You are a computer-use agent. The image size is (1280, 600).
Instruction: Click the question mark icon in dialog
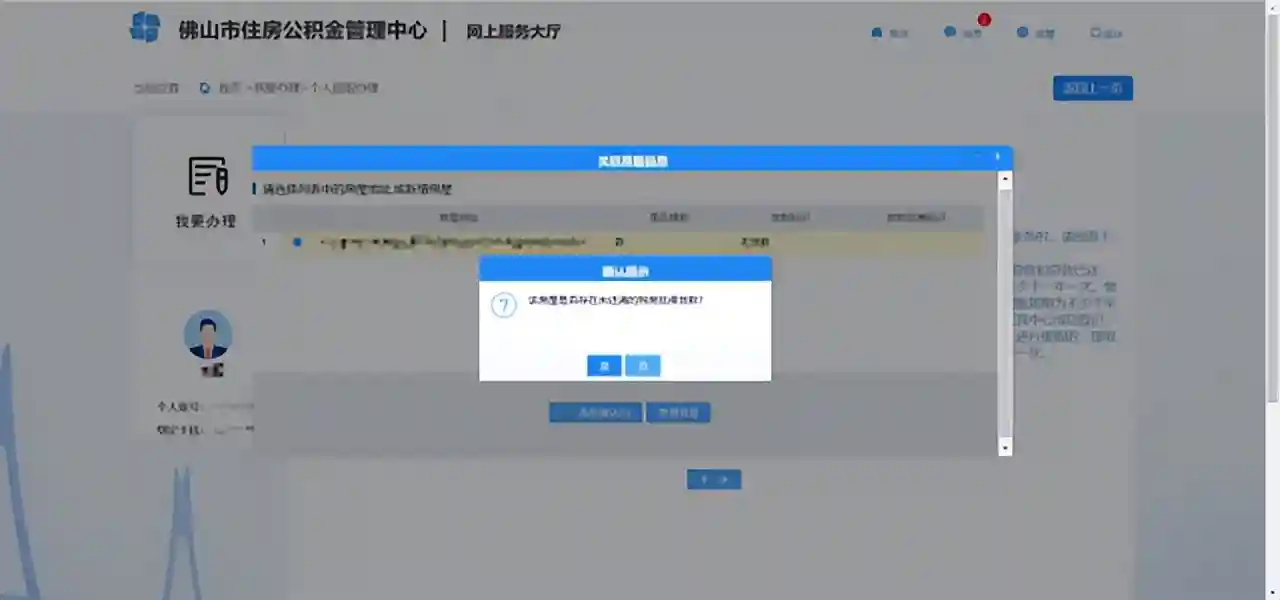tap(504, 306)
